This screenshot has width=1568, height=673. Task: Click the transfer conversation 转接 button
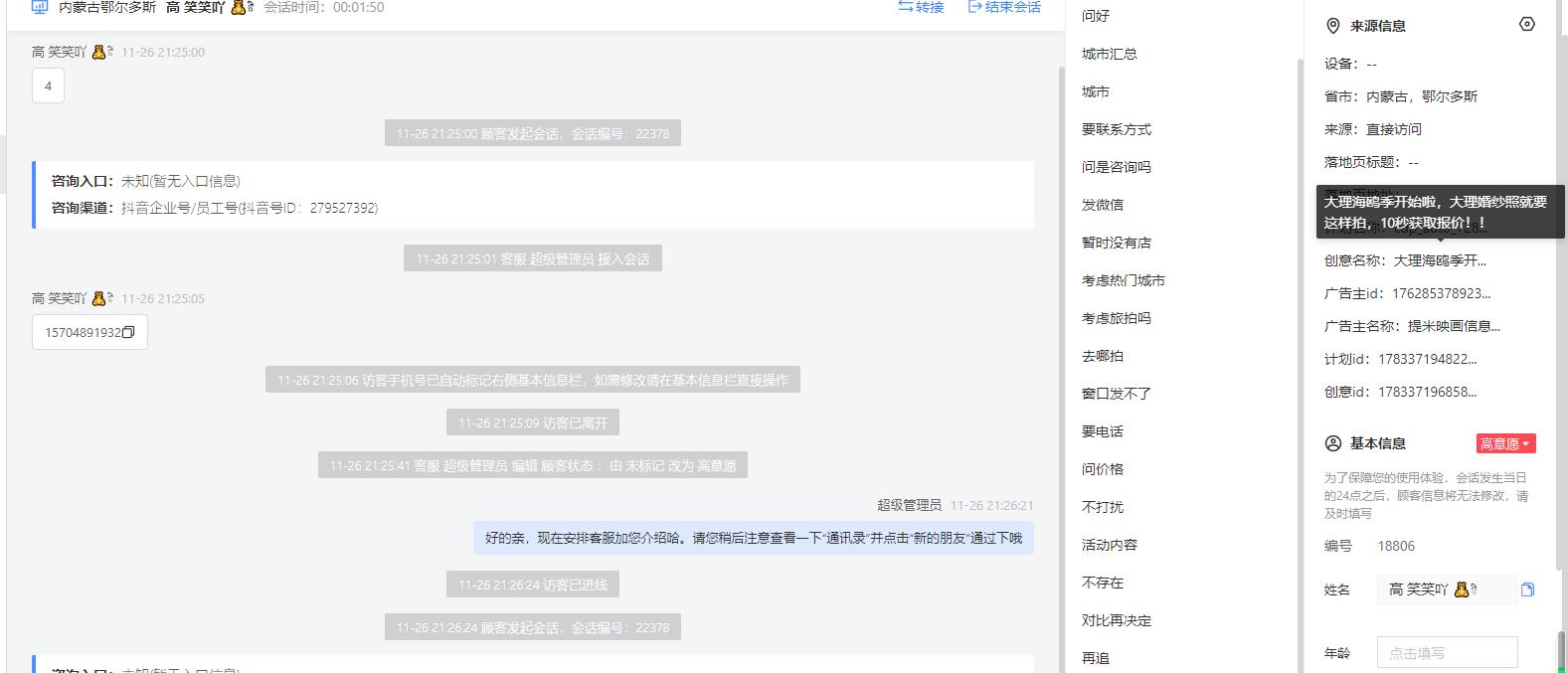921,7
